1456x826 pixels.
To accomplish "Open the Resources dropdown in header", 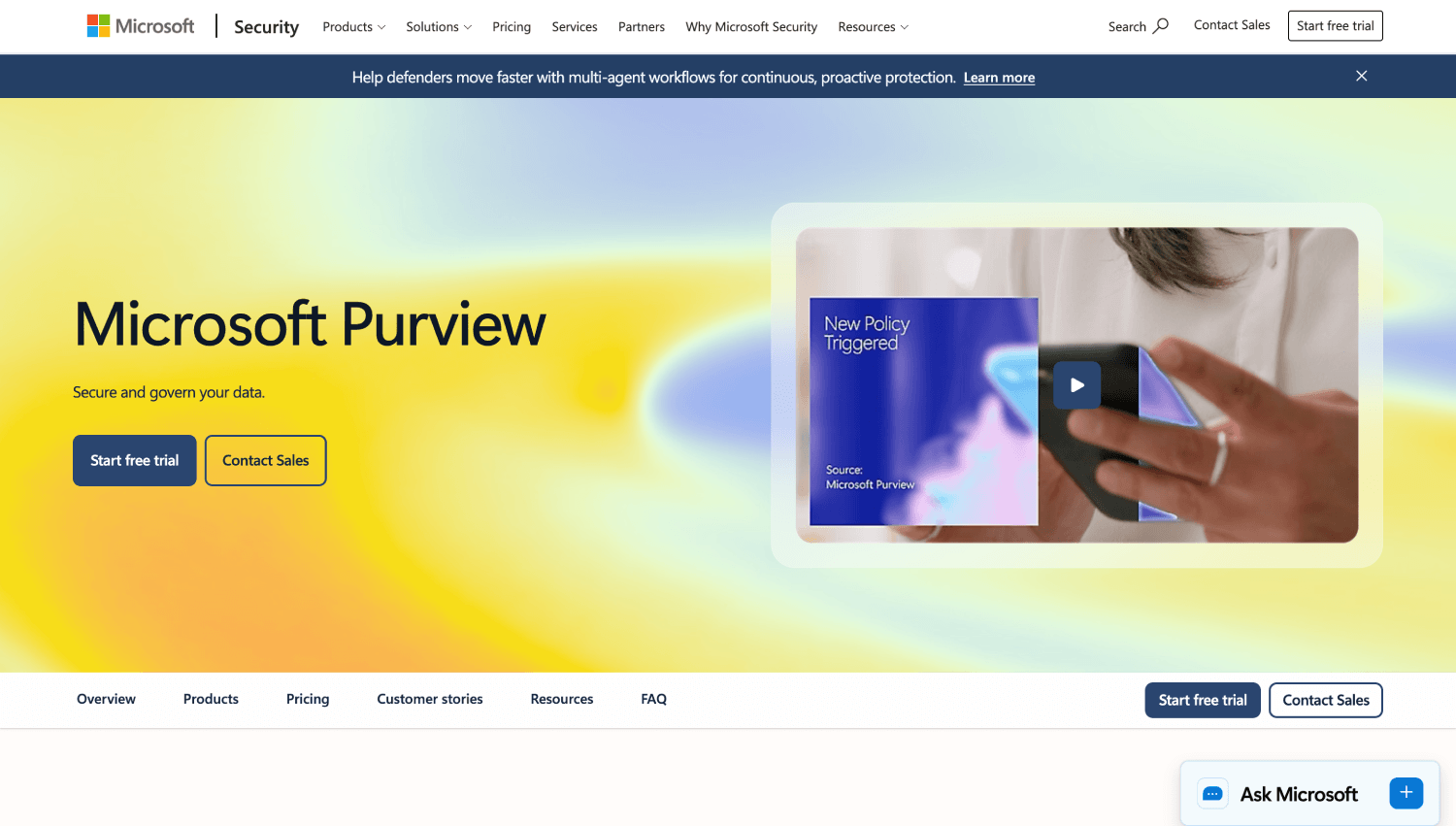I will click(874, 27).
